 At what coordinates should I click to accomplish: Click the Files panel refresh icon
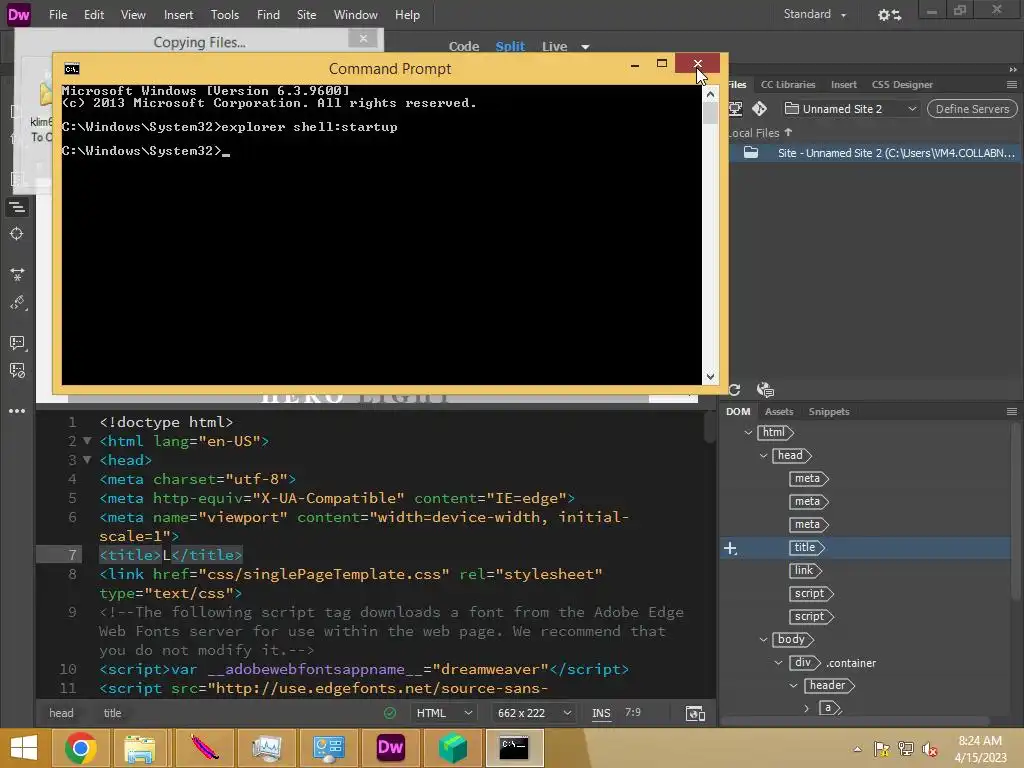[735, 390]
